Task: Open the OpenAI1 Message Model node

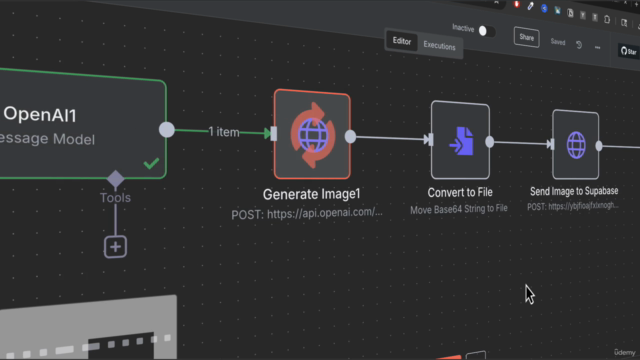Action: [82, 125]
